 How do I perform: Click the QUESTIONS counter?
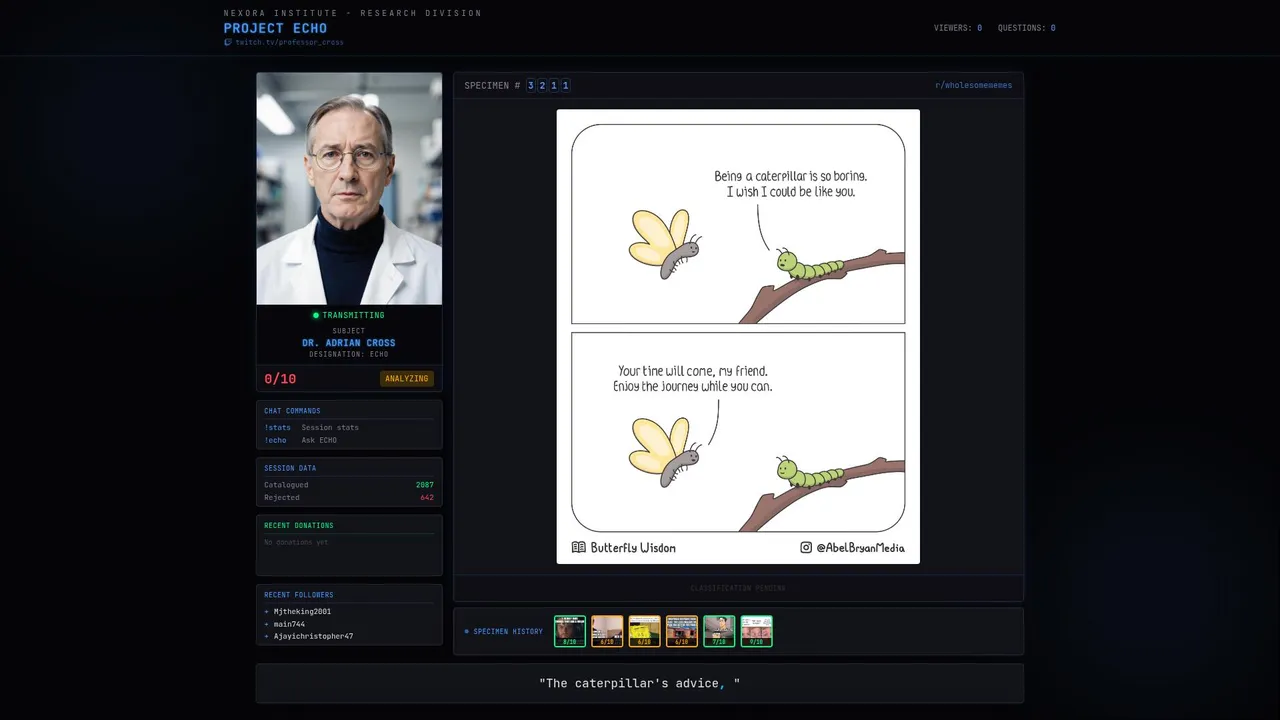[1026, 28]
